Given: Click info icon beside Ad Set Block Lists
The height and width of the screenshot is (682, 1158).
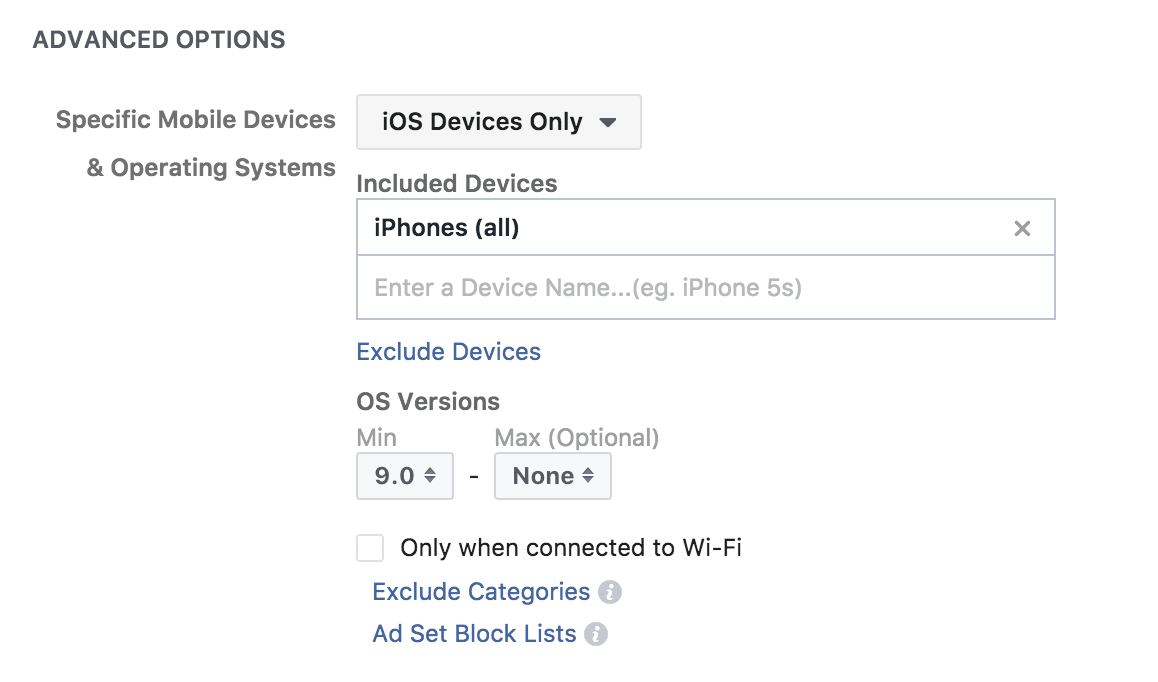Looking at the screenshot, I should (x=596, y=634).
